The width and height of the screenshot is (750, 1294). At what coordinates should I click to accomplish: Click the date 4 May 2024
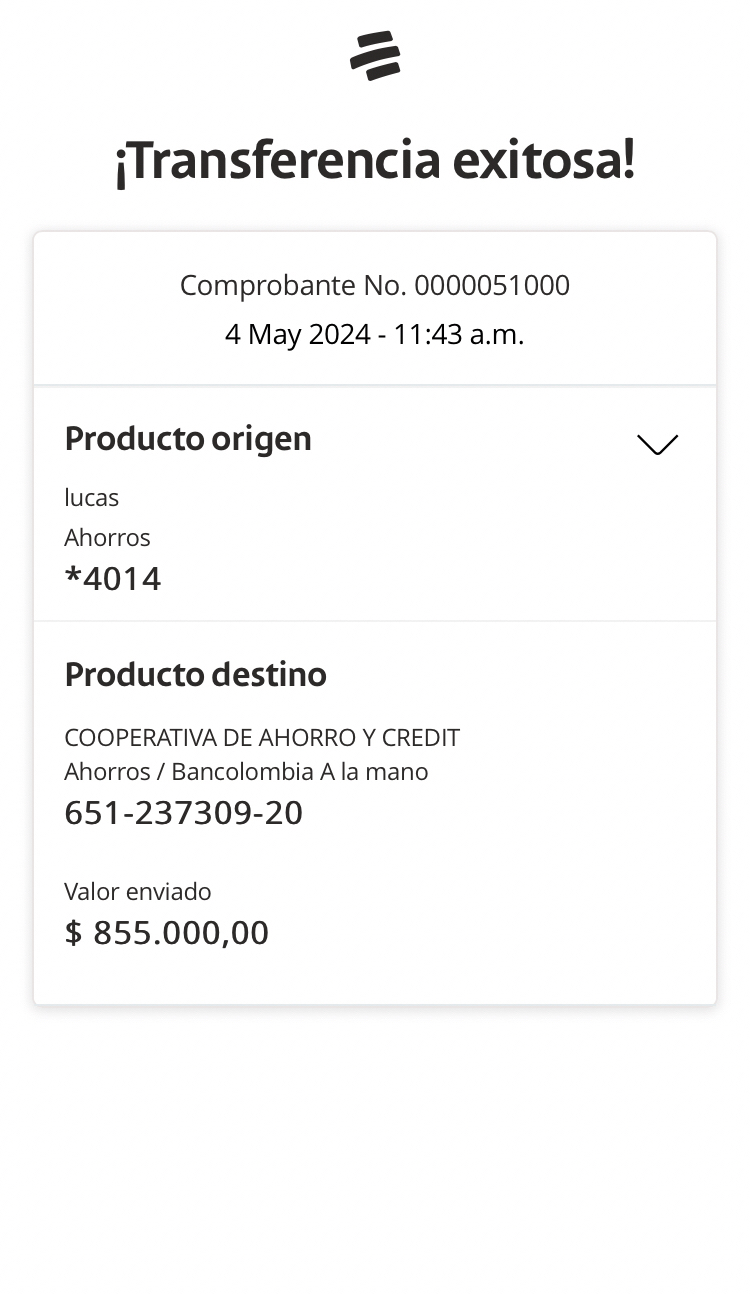[x=297, y=334]
